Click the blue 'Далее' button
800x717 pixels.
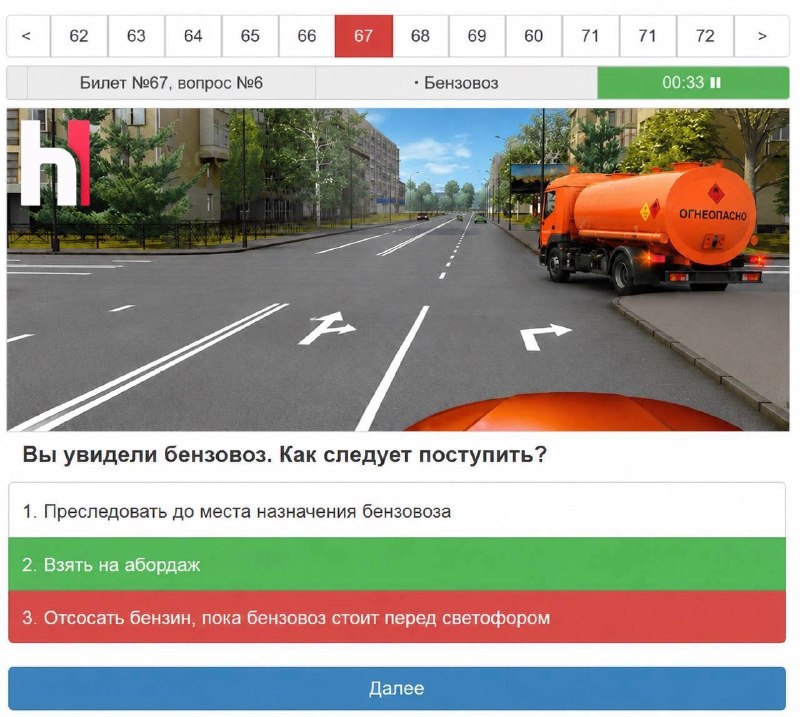pos(397,688)
